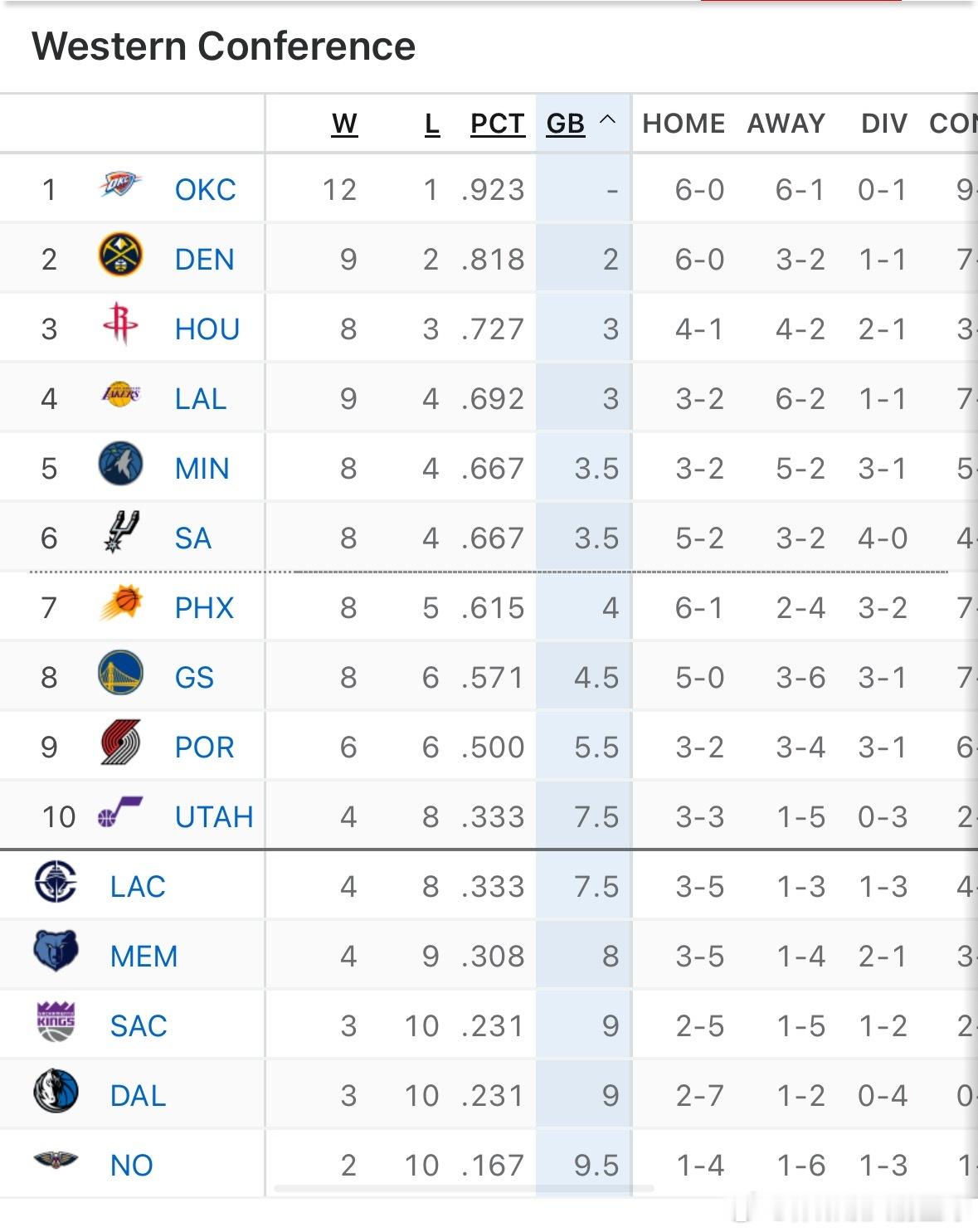The width and height of the screenshot is (978, 1232).
Task: Open the SAC team page link
Action: point(139,1026)
